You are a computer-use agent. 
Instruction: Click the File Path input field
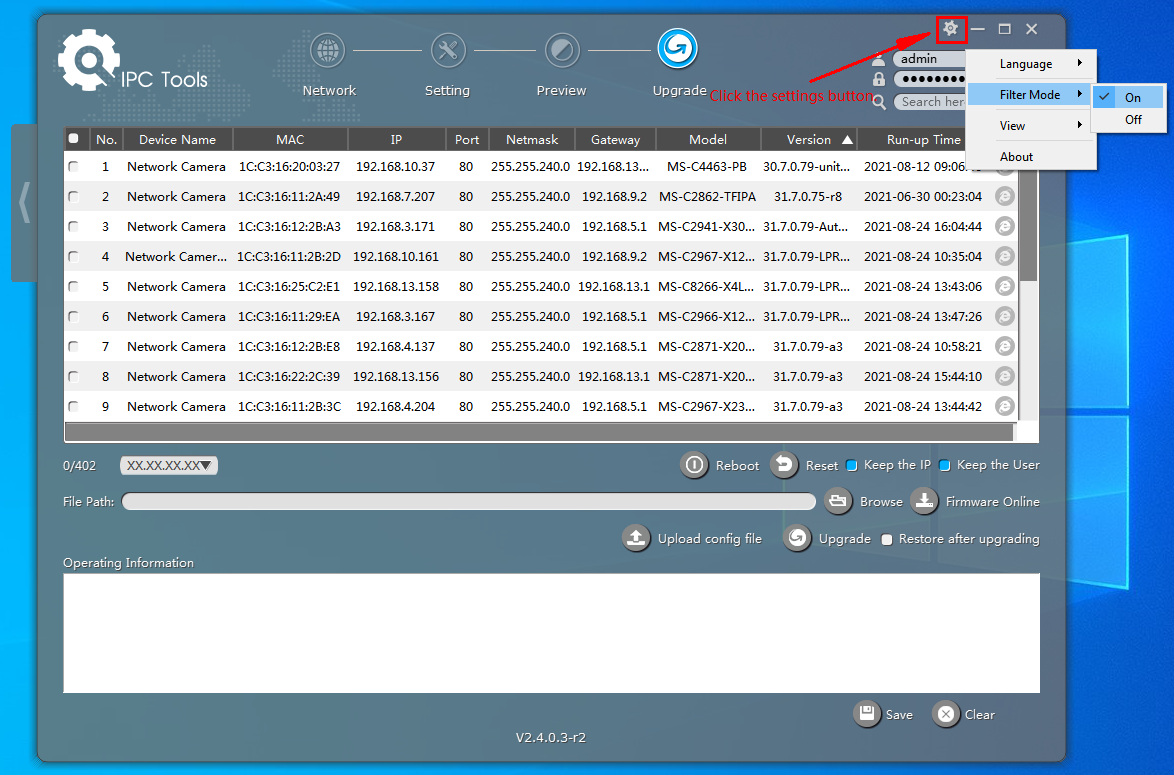tap(469, 501)
